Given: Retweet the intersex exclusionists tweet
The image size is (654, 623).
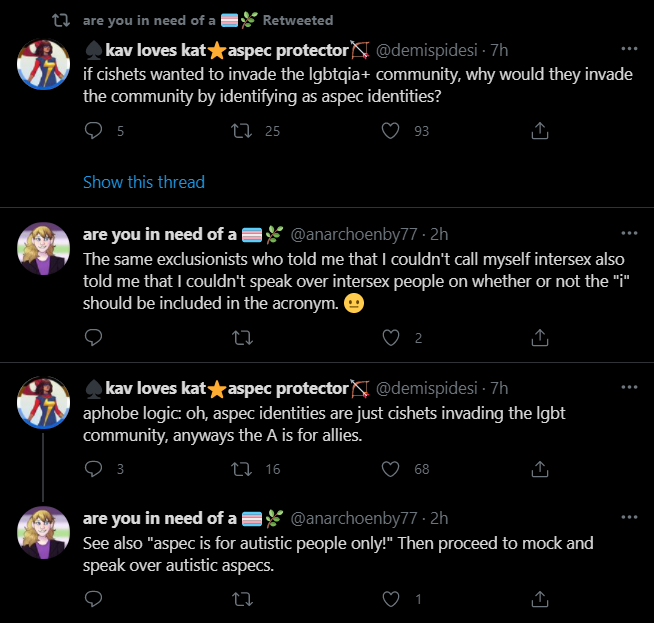Looking at the screenshot, I should tap(242, 337).
